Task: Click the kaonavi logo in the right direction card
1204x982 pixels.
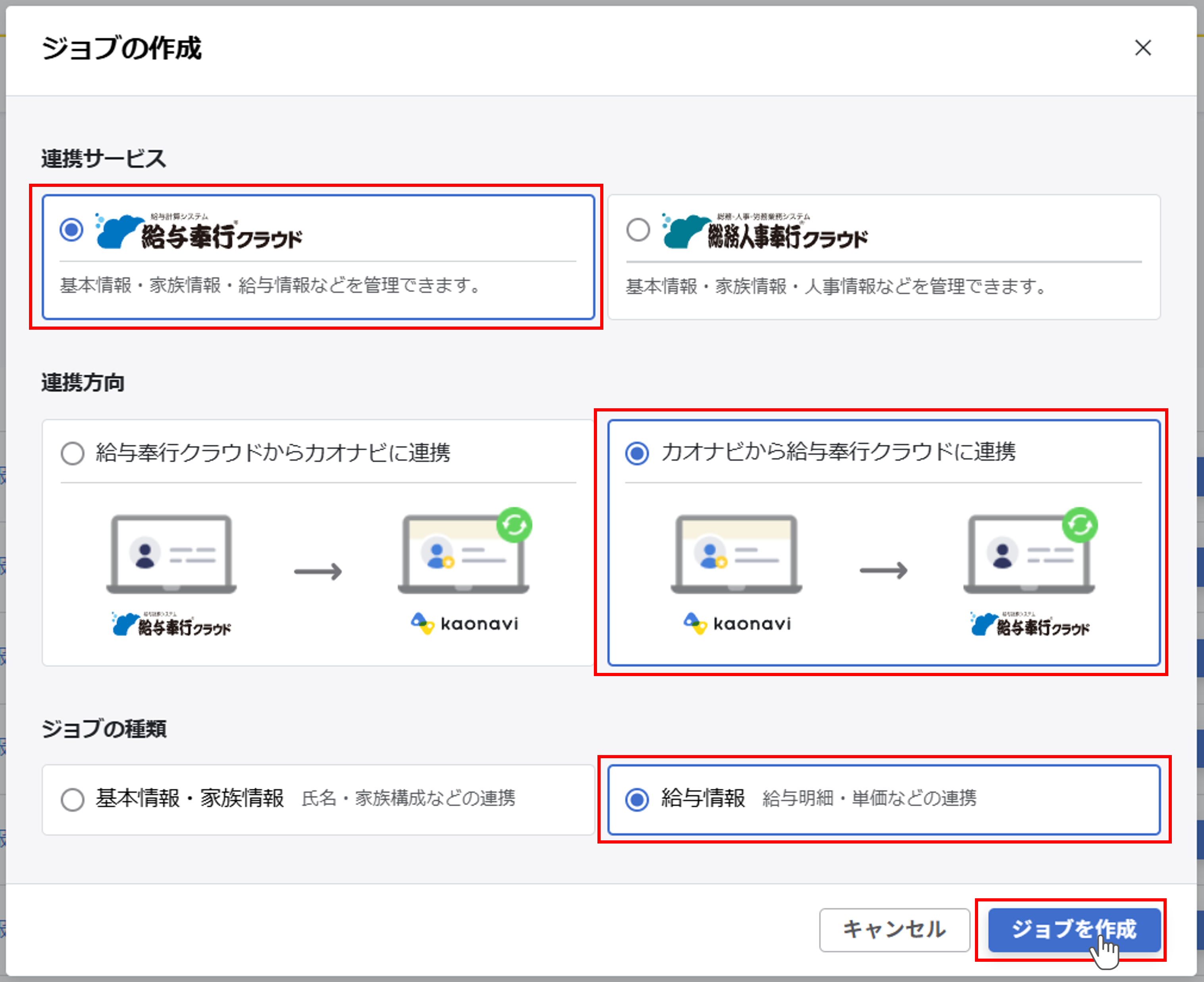Action: 737,623
